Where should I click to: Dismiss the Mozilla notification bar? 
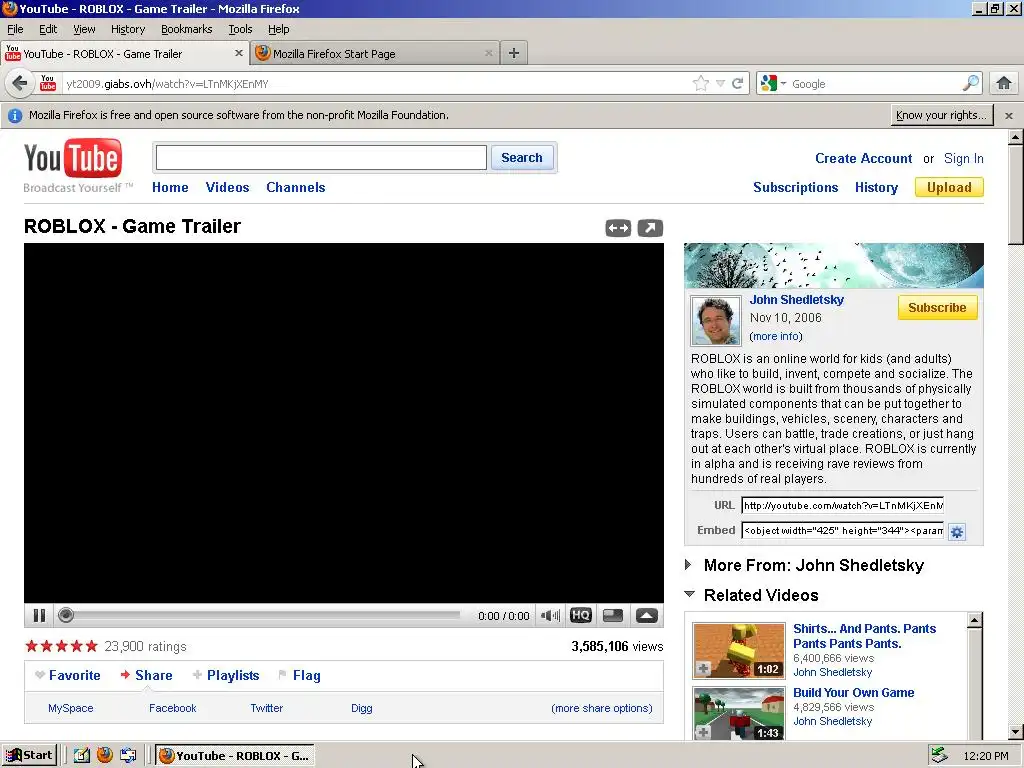point(1008,116)
